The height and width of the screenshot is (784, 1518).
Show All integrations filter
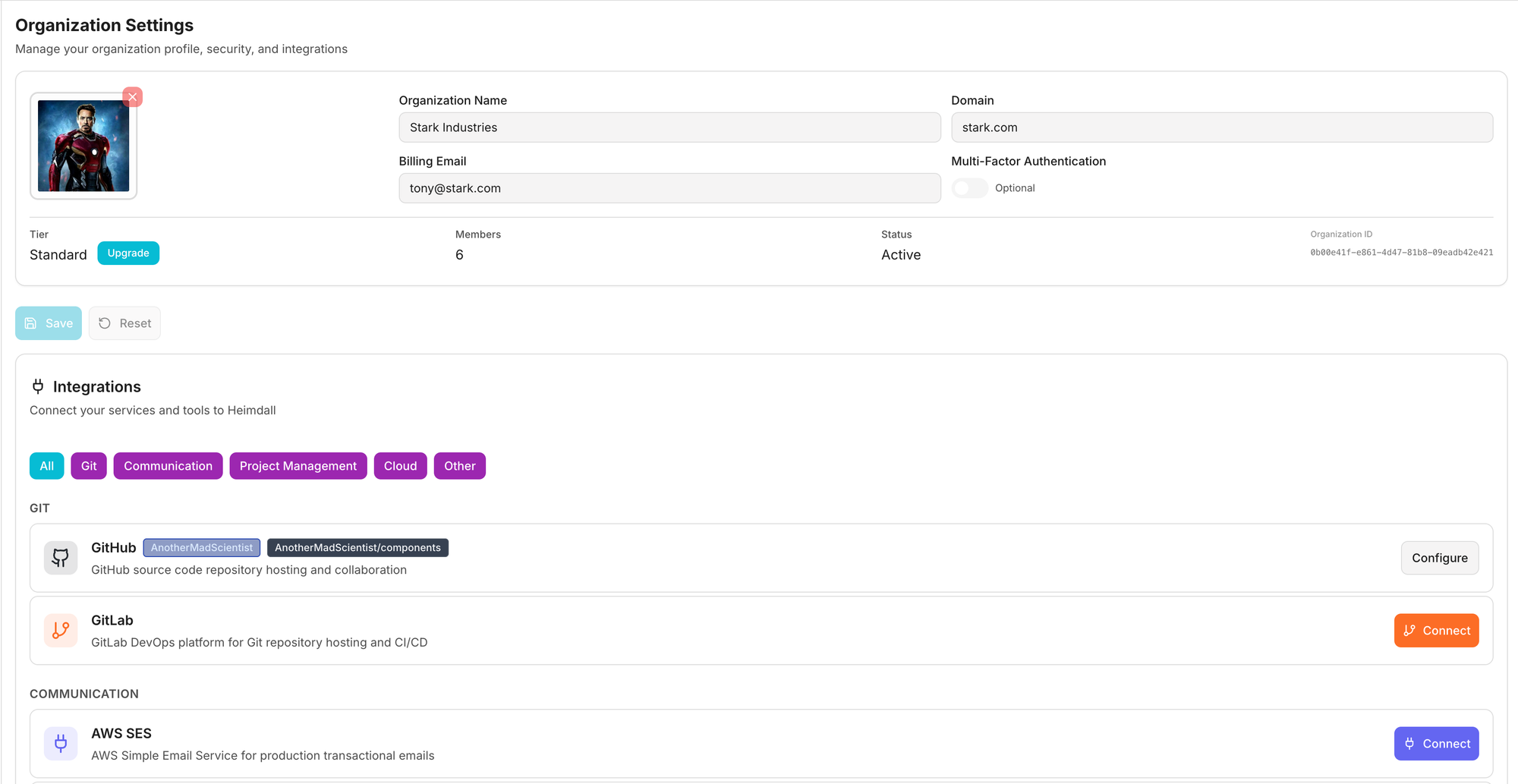[47, 466]
